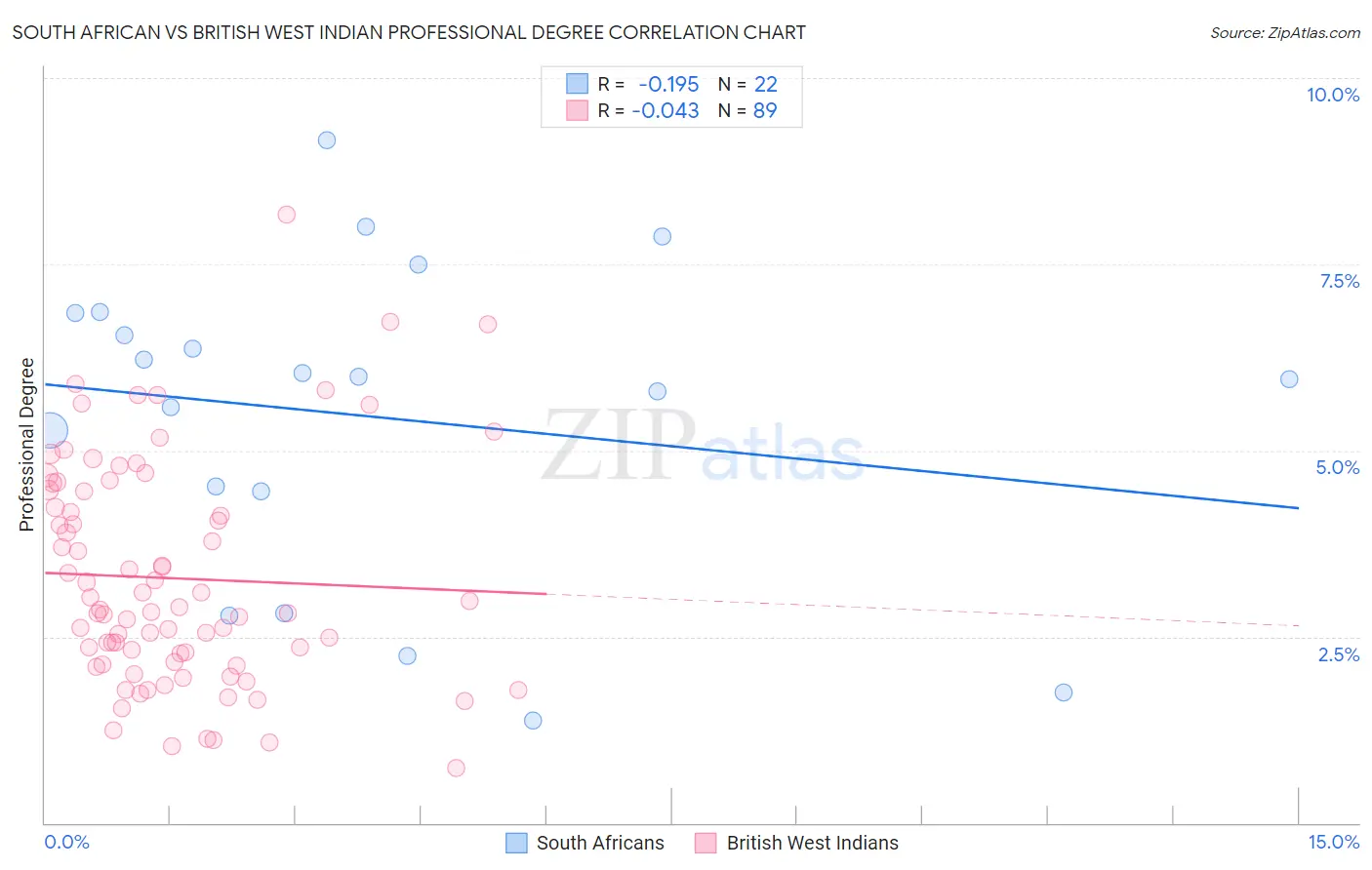
Task: Click the blue swatch beside R = -0.195
Action: pyautogui.click(x=578, y=84)
